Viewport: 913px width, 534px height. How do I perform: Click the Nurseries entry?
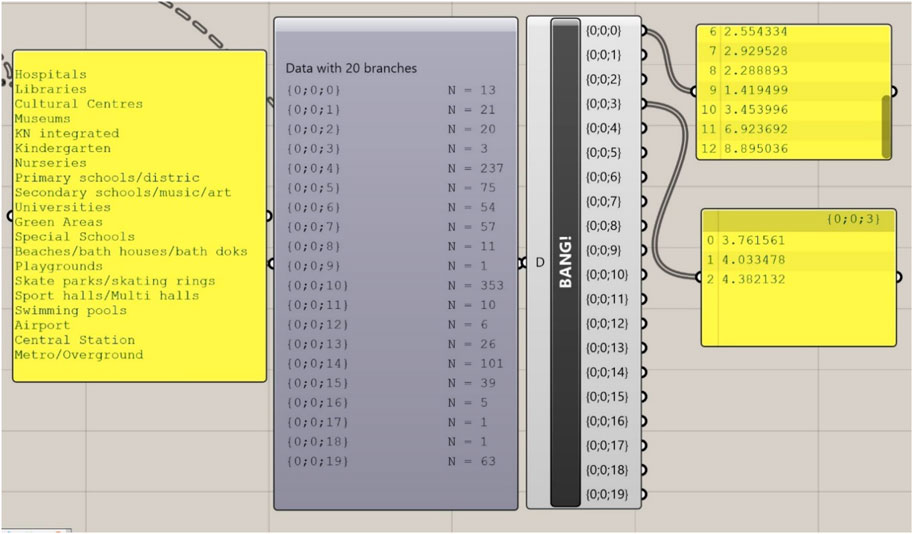click(x=51, y=163)
